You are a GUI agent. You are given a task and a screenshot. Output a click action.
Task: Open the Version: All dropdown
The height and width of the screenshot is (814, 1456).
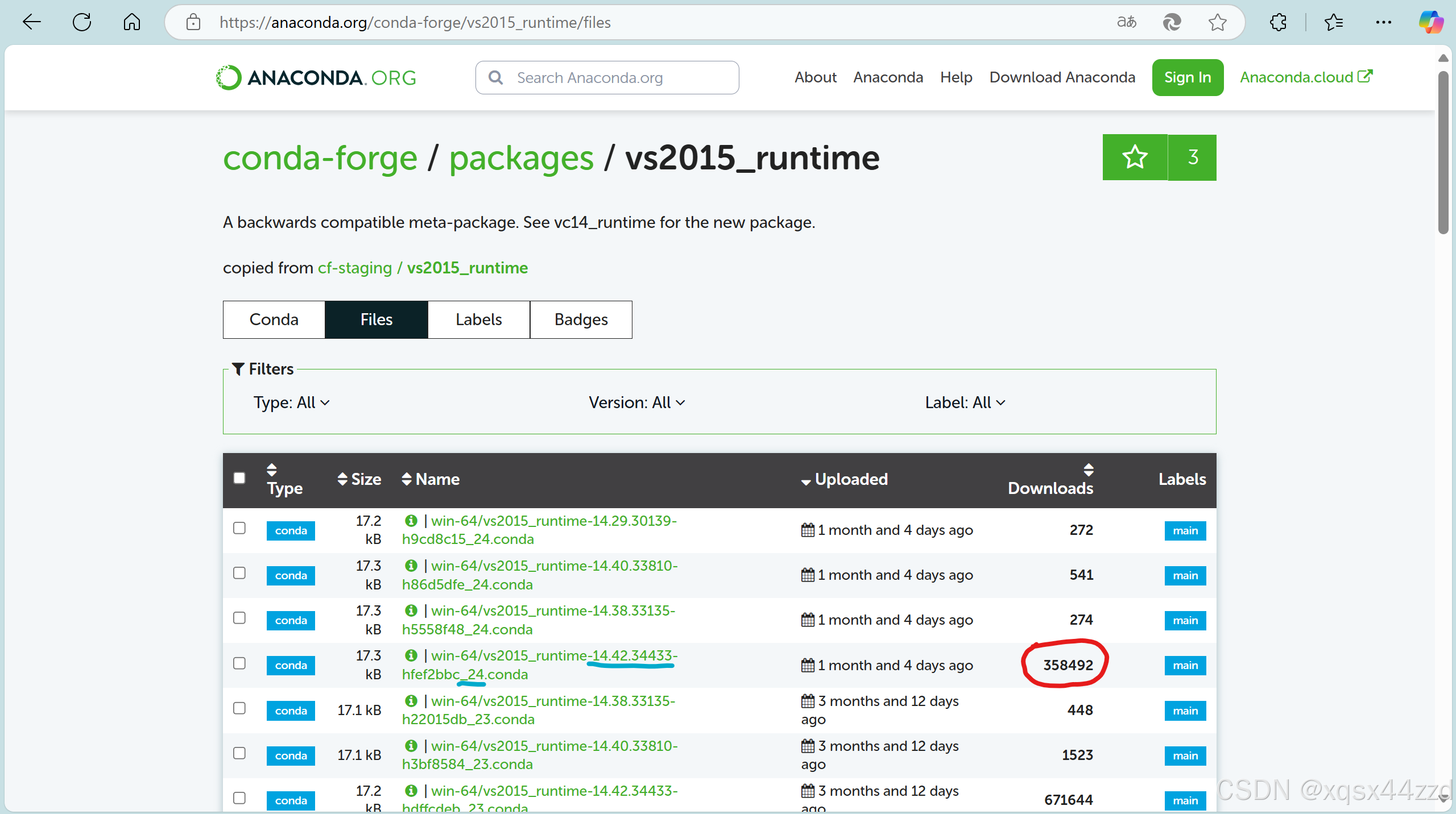(636, 402)
